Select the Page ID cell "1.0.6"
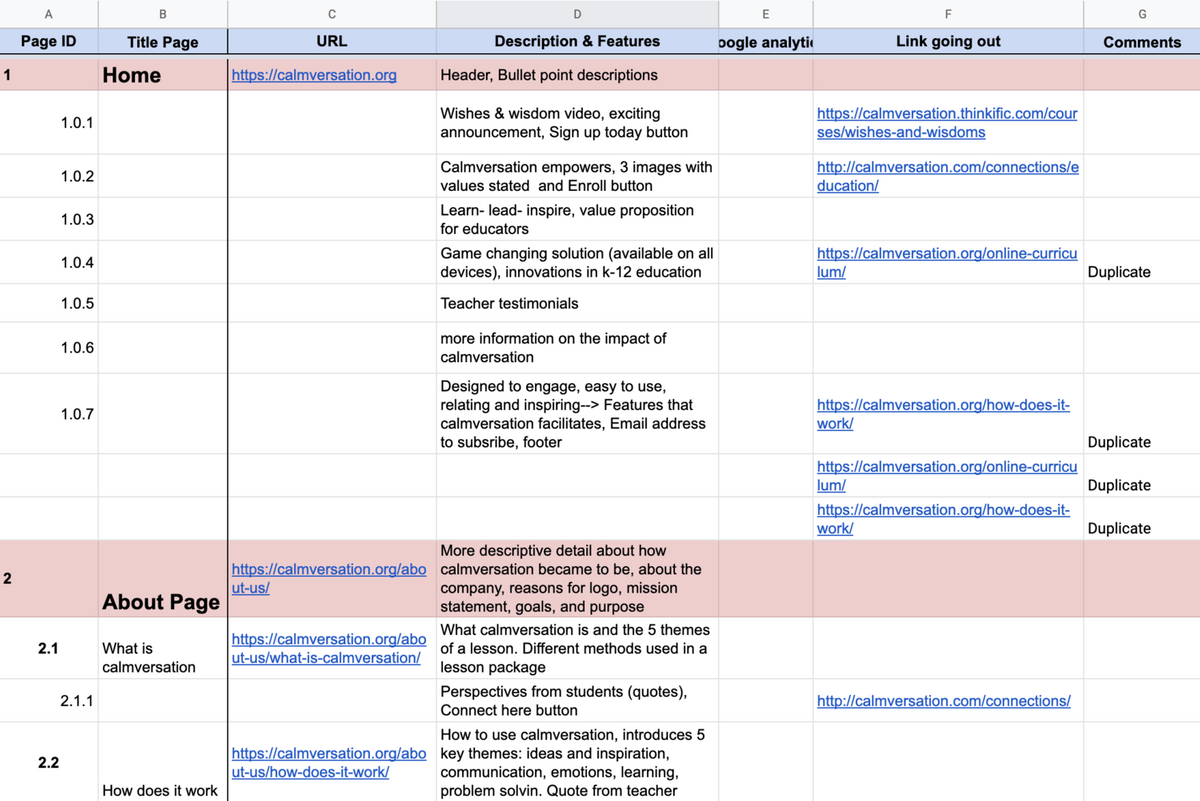1200x801 pixels. click(49, 348)
